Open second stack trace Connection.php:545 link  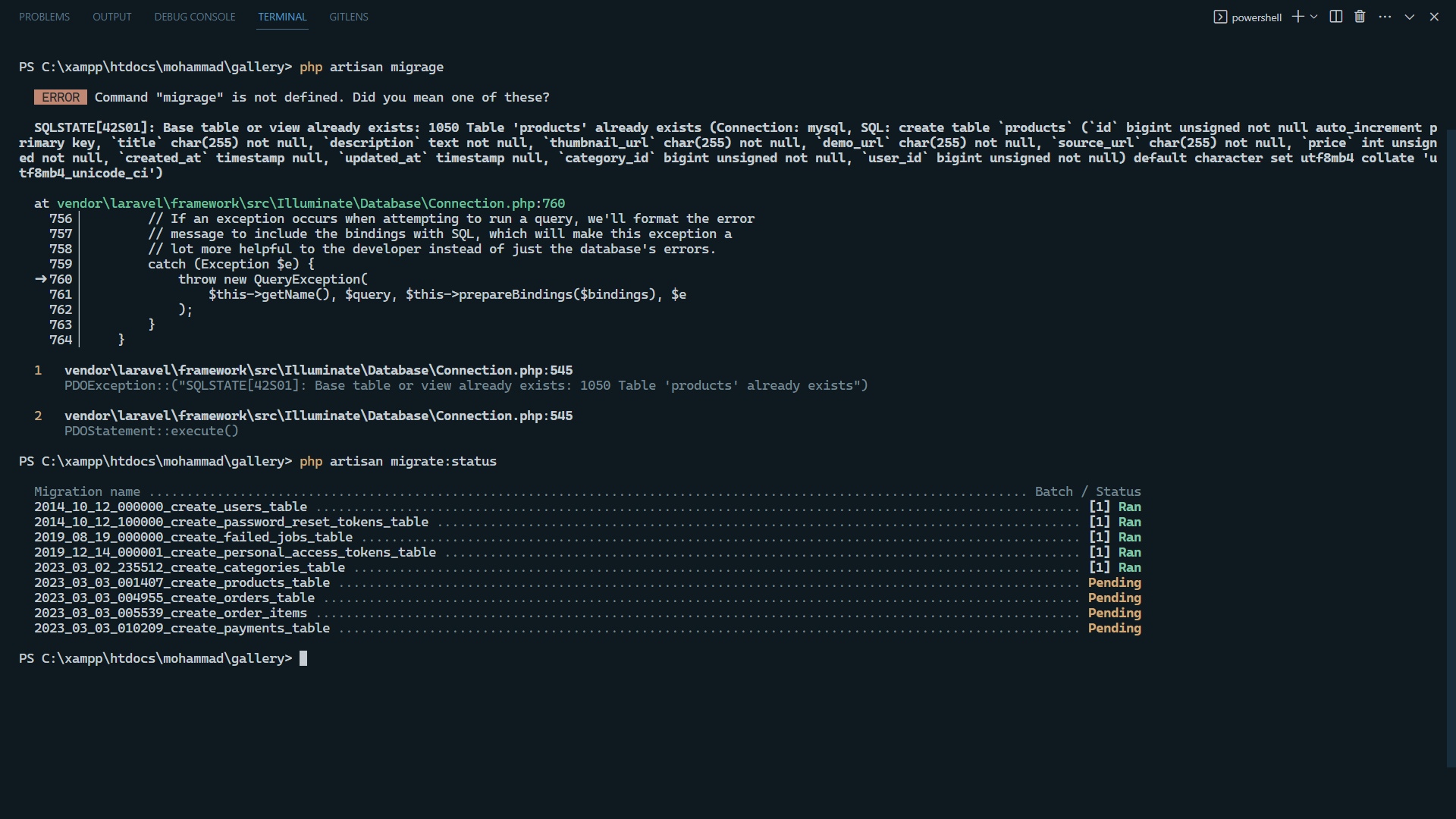coord(318,416)
